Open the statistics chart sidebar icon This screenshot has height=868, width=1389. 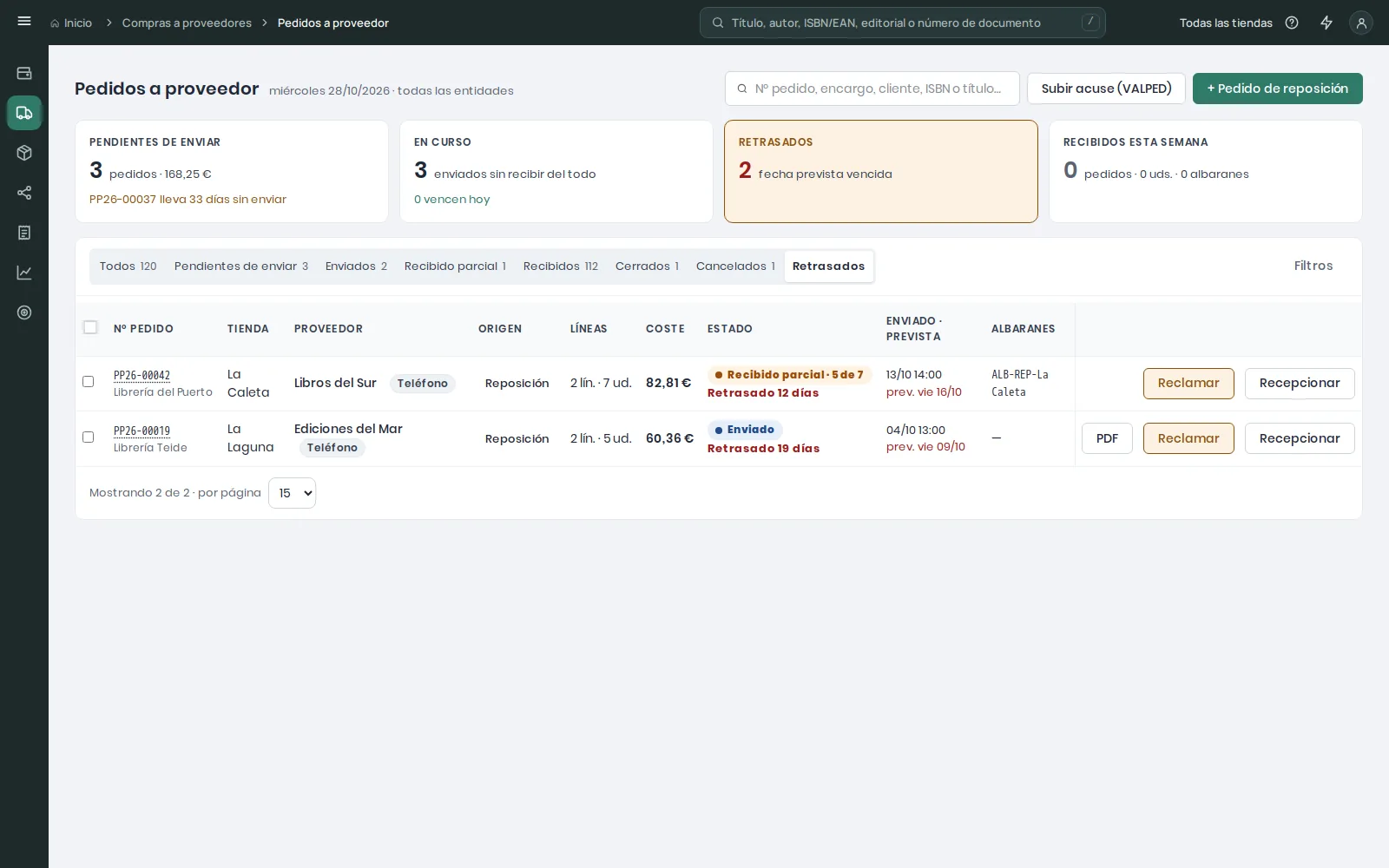24,273
